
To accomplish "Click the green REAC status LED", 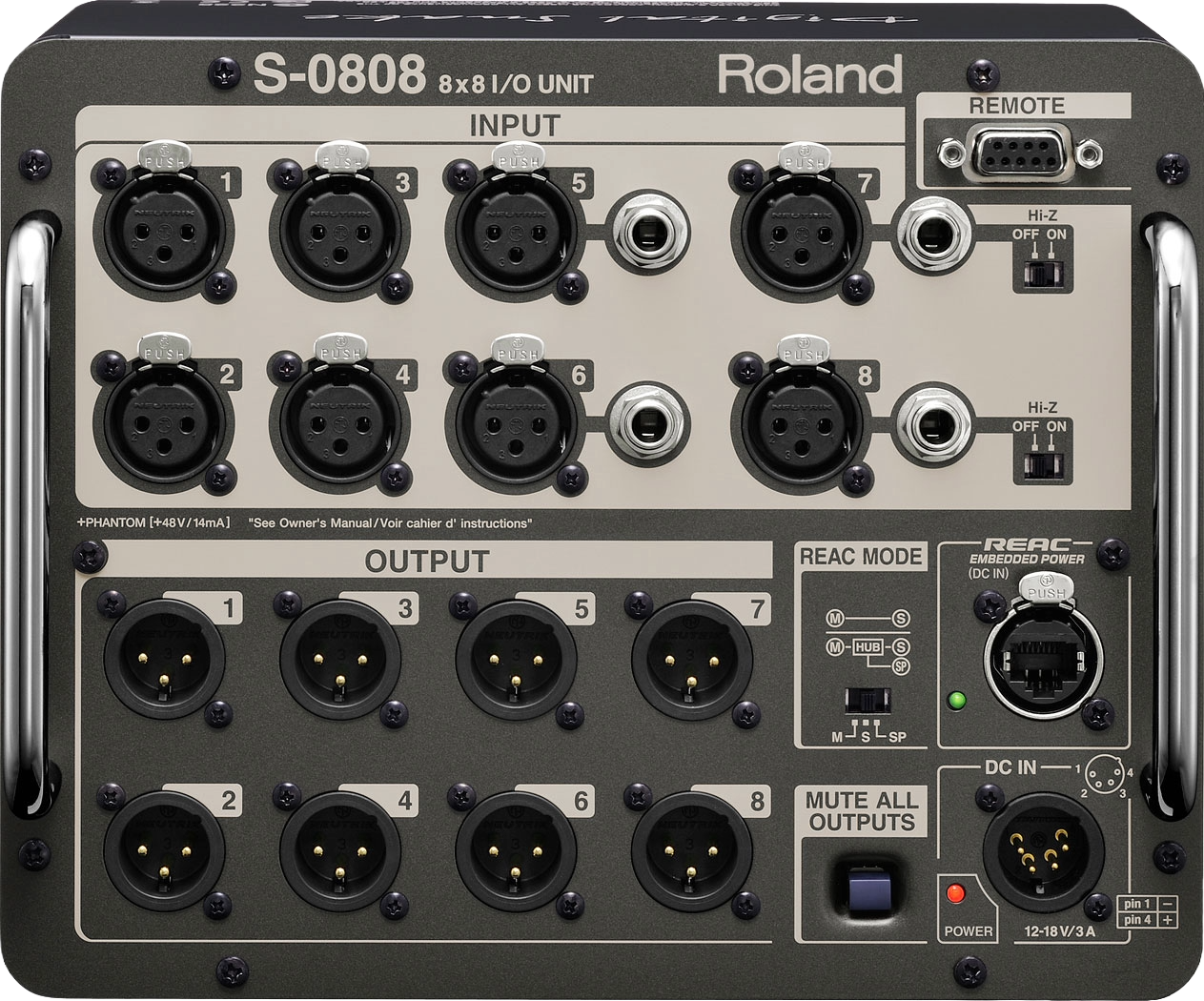I will pos(957,702).
